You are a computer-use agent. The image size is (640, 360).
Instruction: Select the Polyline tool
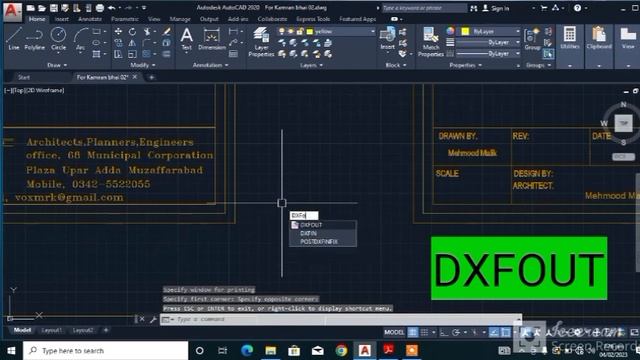34,39
